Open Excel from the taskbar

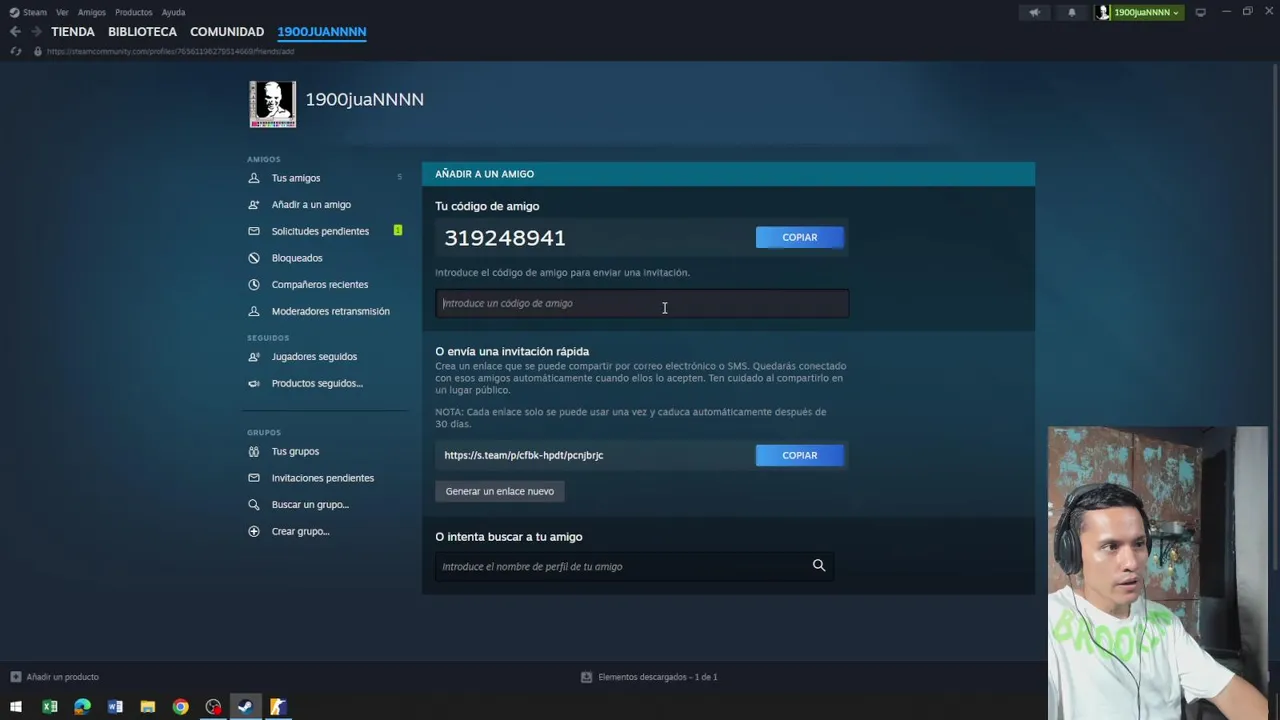click(x=49, y=707)
